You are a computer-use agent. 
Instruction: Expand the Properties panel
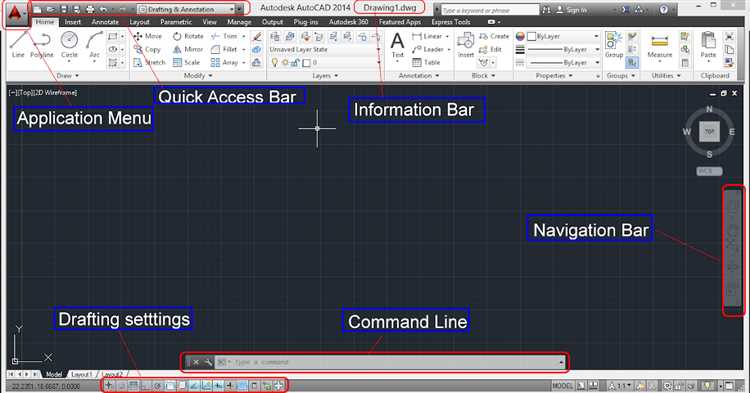tap(554, 76)
